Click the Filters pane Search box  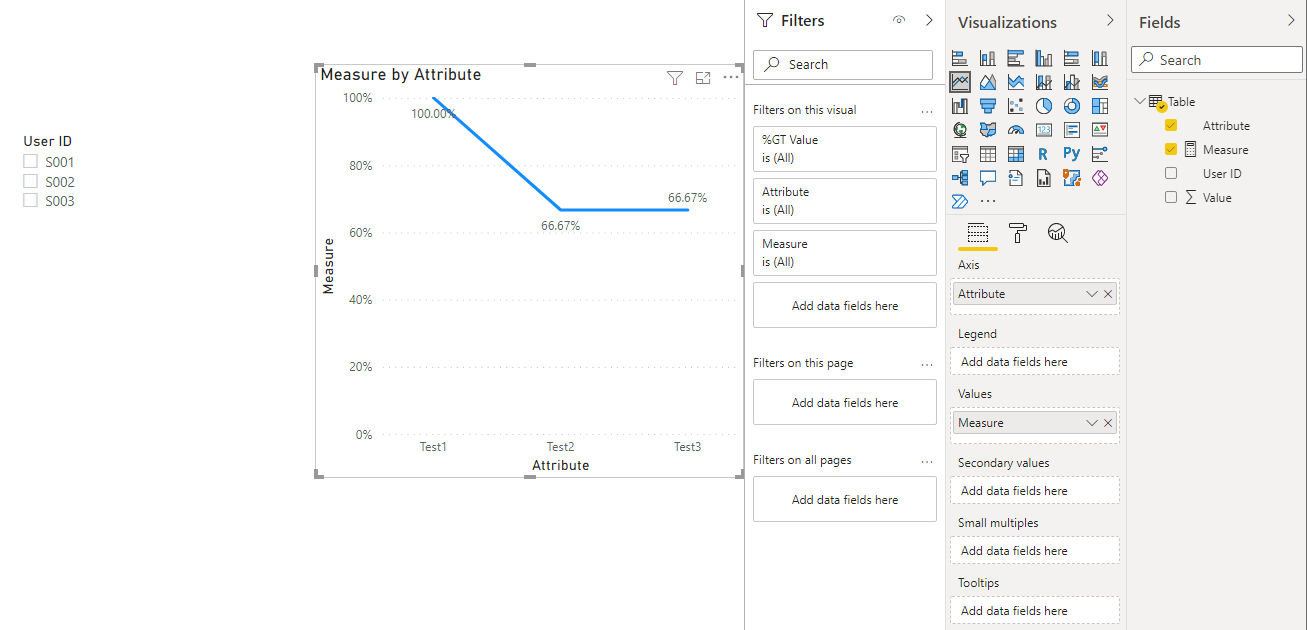(x=843, y=64)
